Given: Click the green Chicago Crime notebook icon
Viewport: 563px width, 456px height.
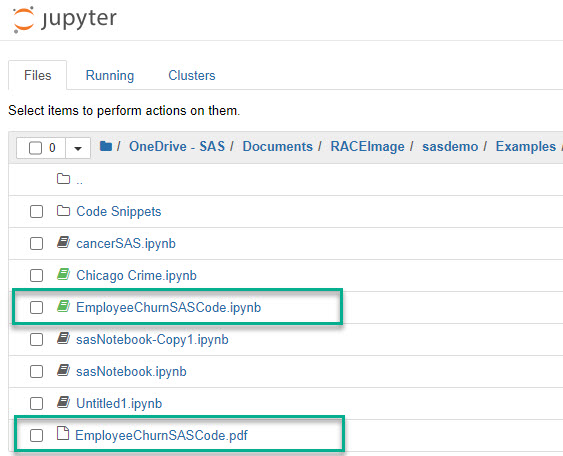Looking at the screenshot, I should click(64, 275).
